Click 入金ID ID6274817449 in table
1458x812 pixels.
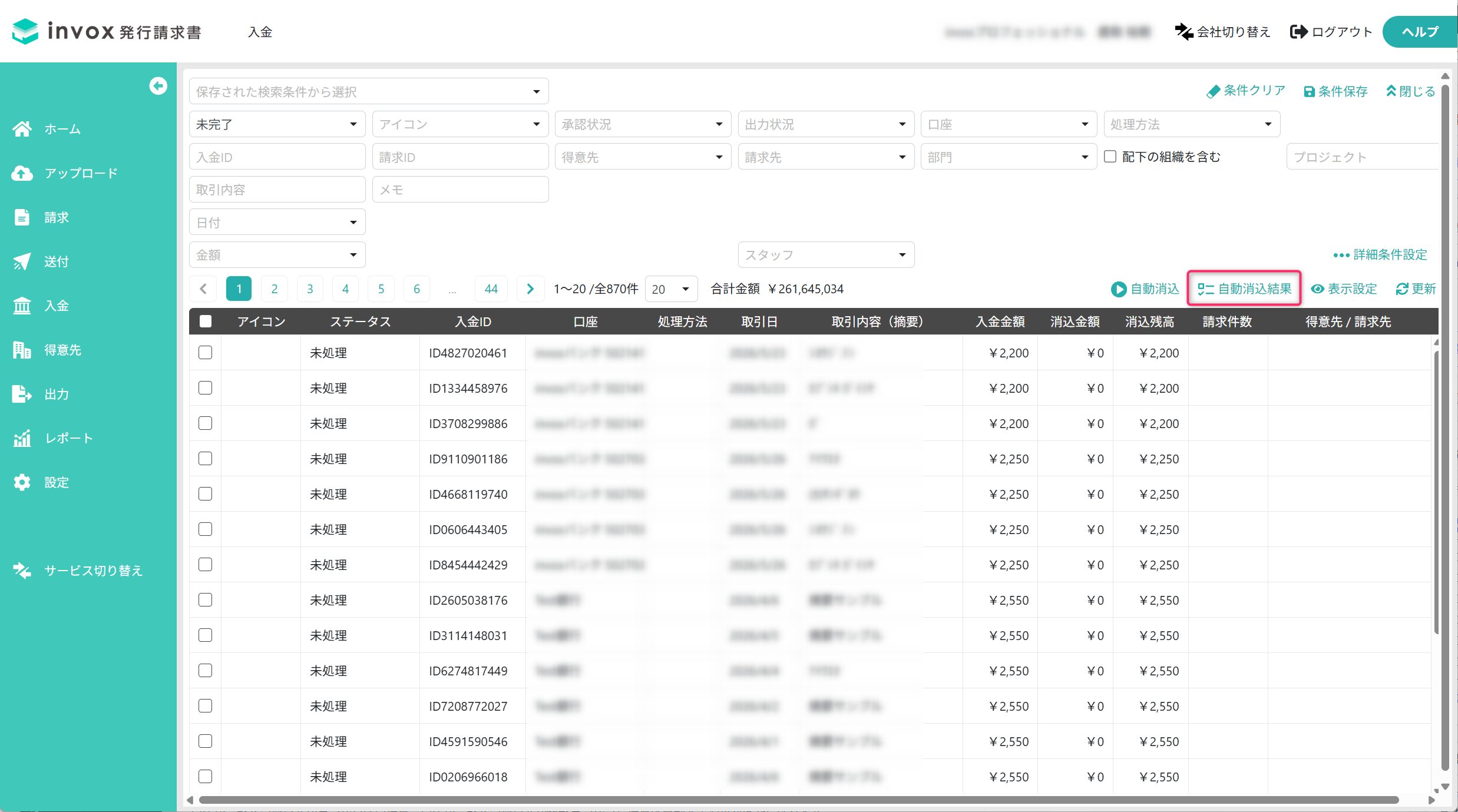tap(468, 671)
